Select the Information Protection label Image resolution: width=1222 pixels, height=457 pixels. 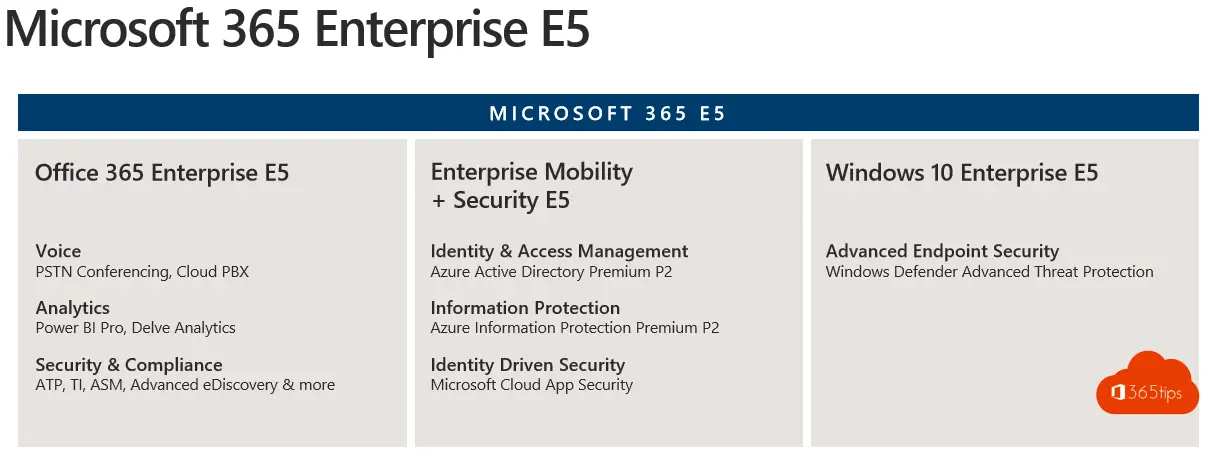point(525,308)
